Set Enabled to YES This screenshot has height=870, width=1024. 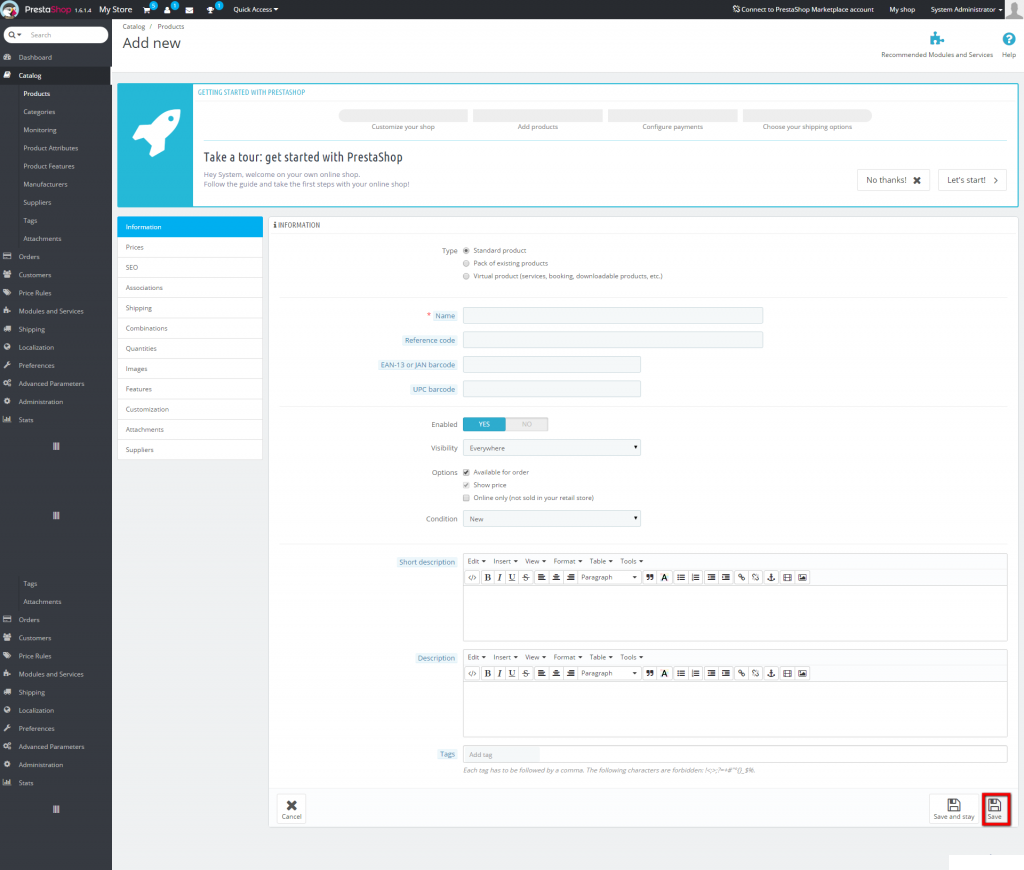[484, 425]
